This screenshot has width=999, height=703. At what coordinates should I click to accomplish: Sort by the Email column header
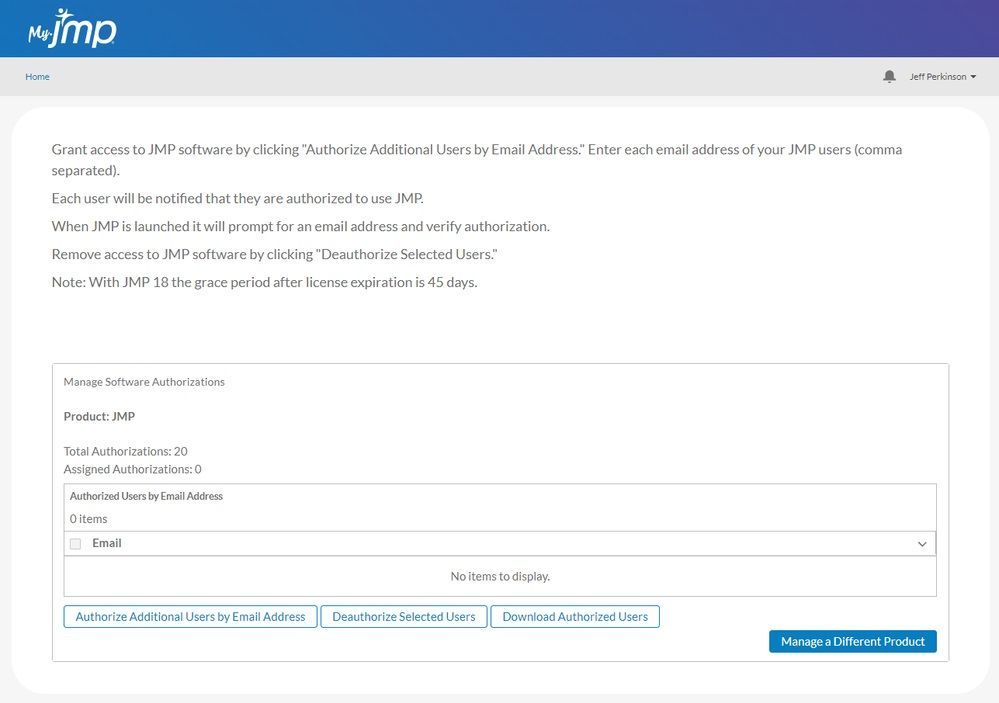point(107,543)
